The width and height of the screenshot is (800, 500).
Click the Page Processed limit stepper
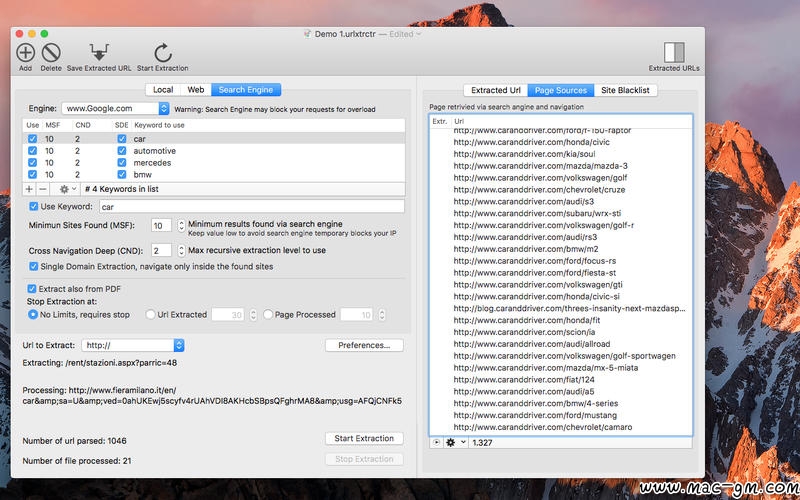(382, 315)
